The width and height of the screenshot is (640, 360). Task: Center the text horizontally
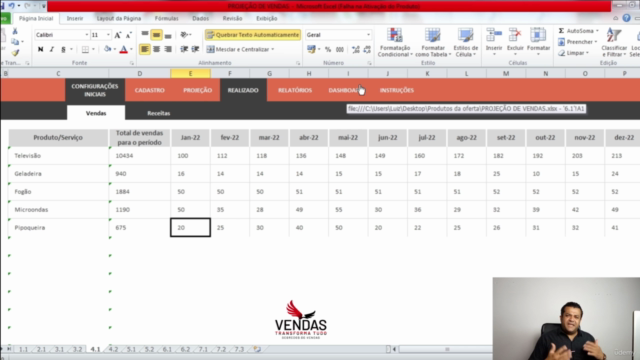[156, 49]
